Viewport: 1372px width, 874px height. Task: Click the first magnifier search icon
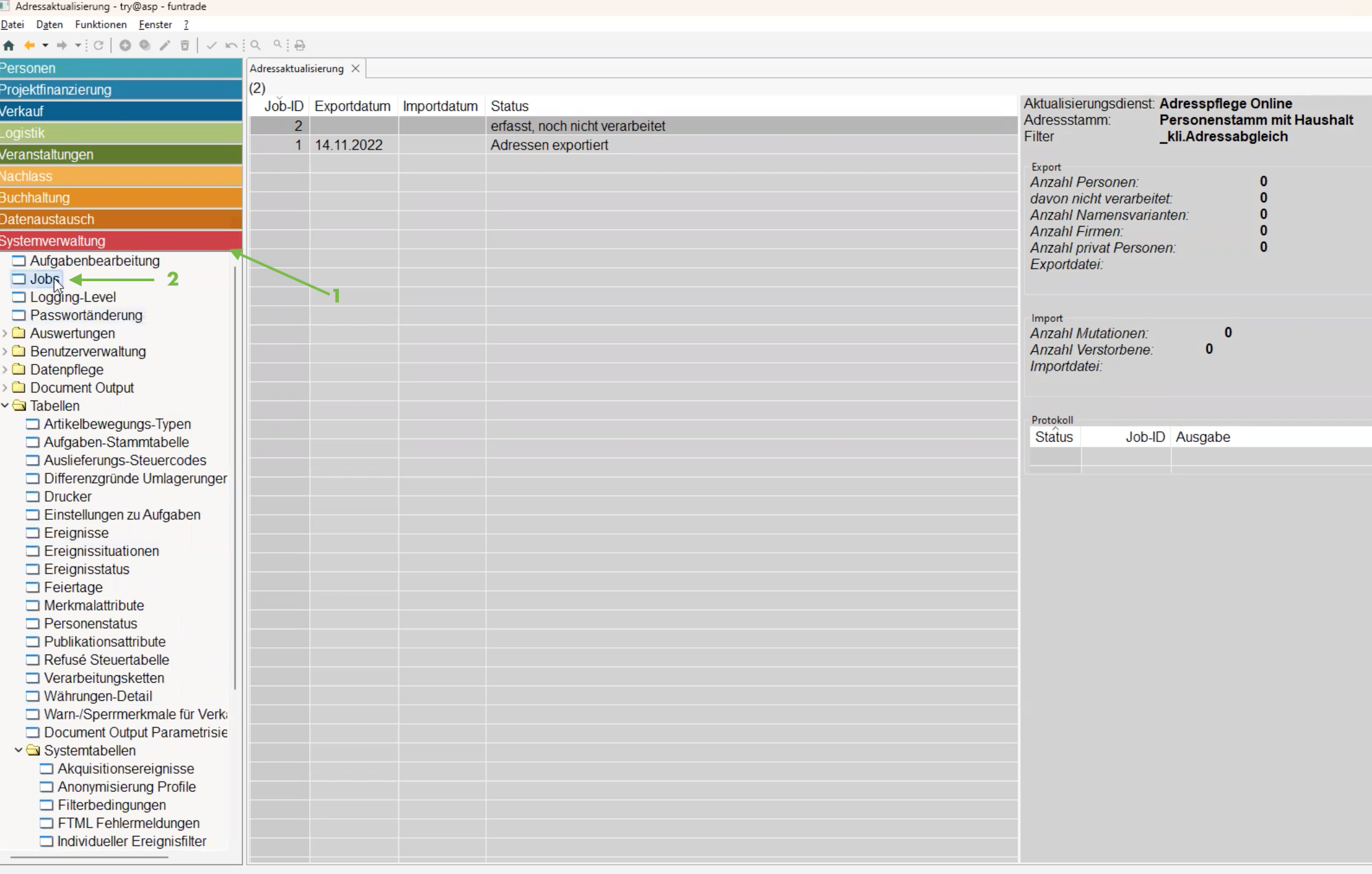click(255, 45)
